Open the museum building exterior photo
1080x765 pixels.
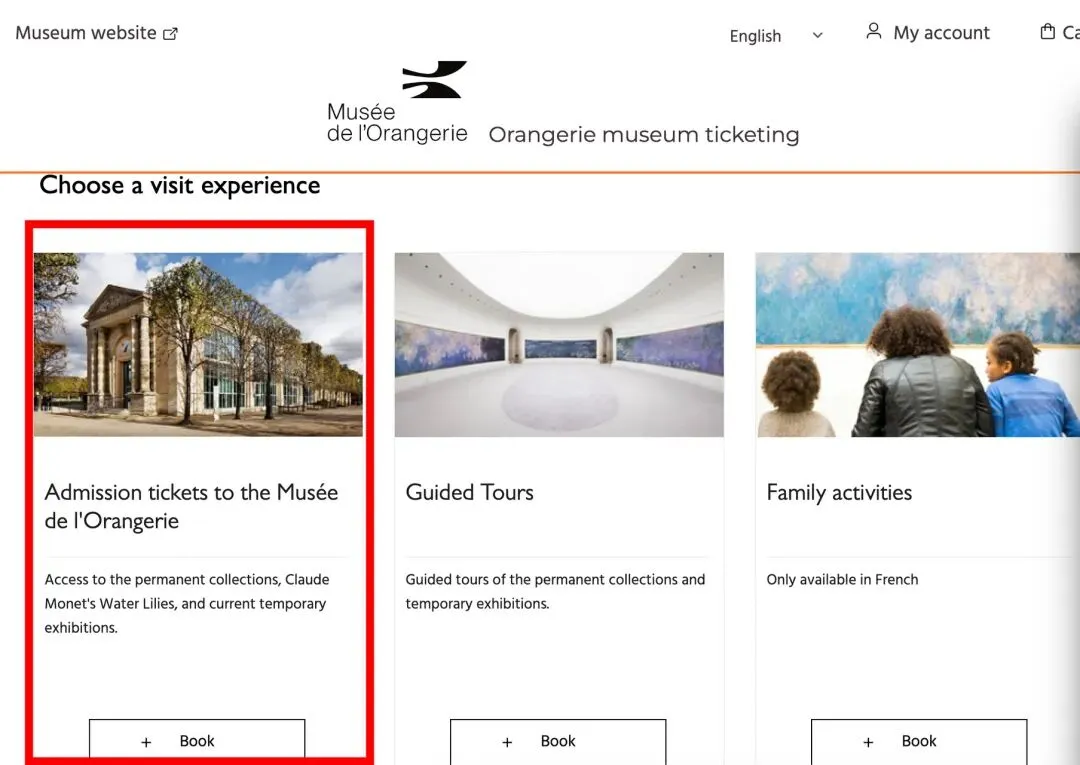point(198,344)
